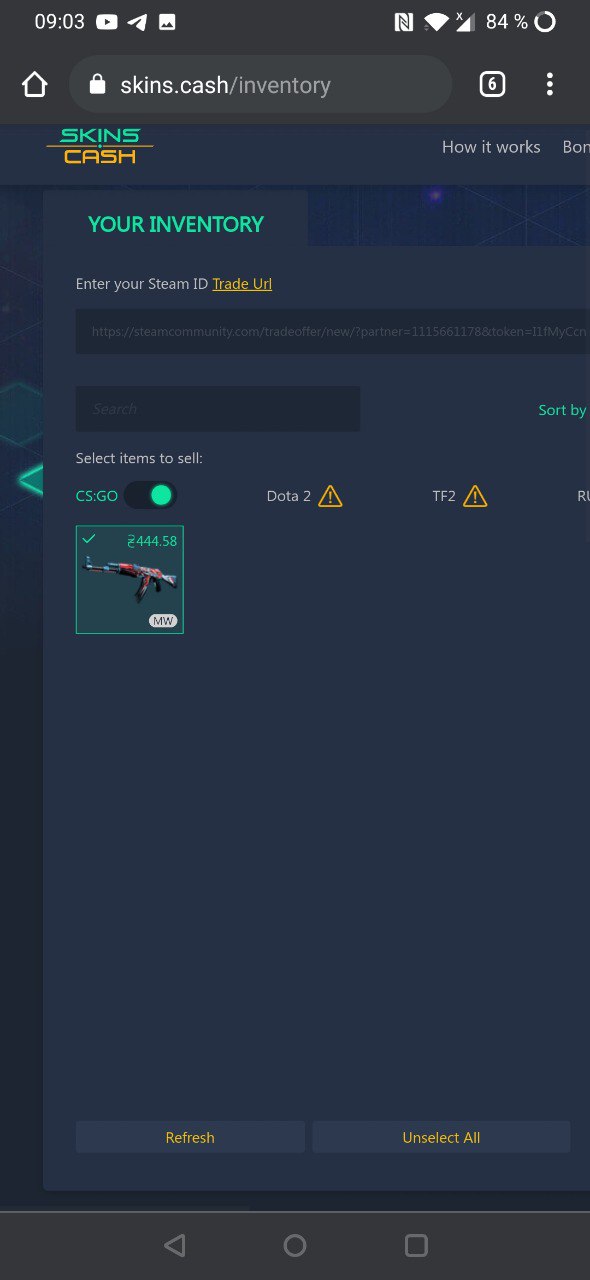Viewport: 590px width, 1280px height.
Task: Open the Trade Url link
Action: click(x=242, y=284)
